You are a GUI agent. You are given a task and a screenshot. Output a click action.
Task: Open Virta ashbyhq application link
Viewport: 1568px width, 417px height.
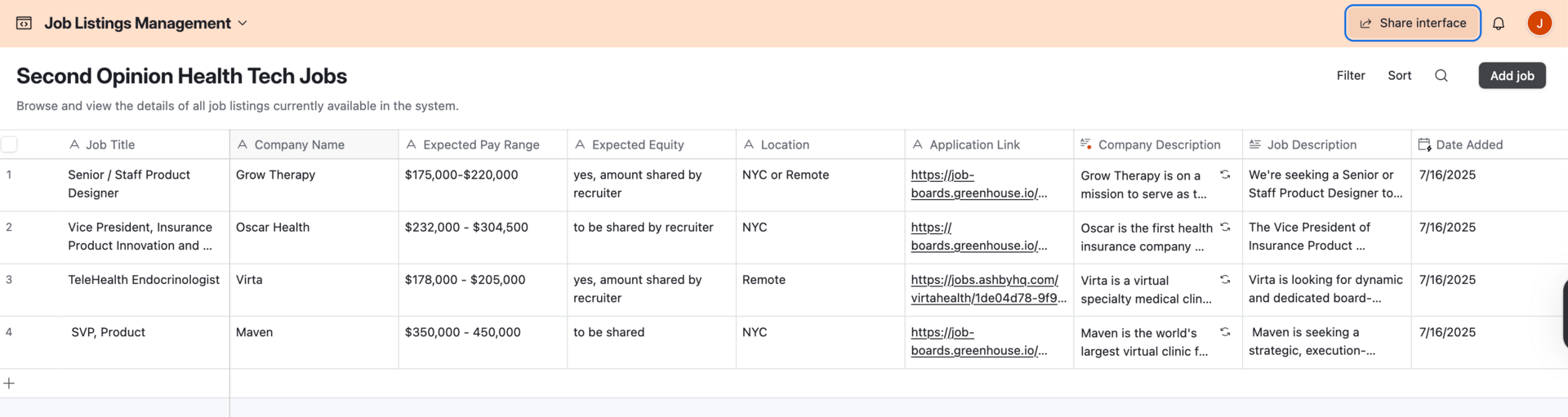click(988, 289)
